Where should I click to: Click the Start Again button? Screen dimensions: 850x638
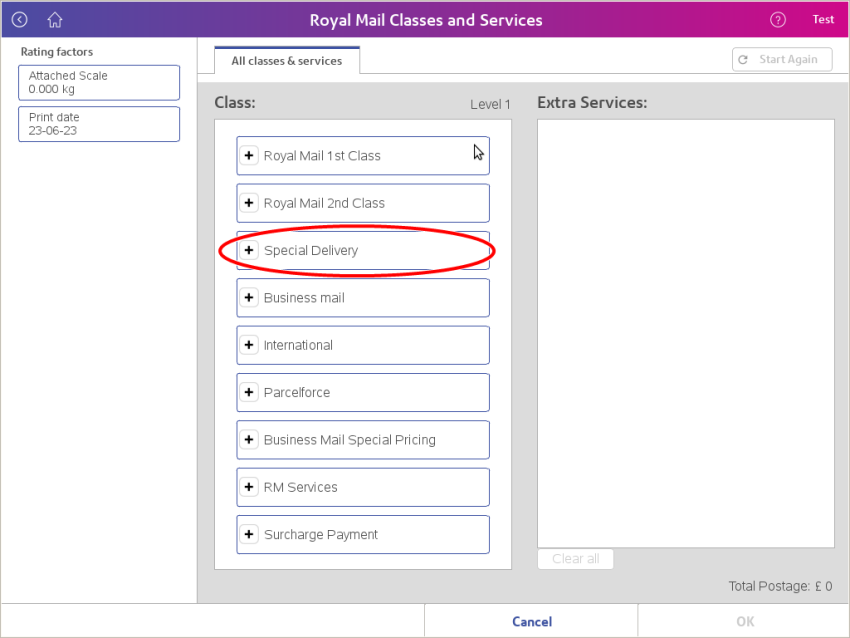pos(782,60)
